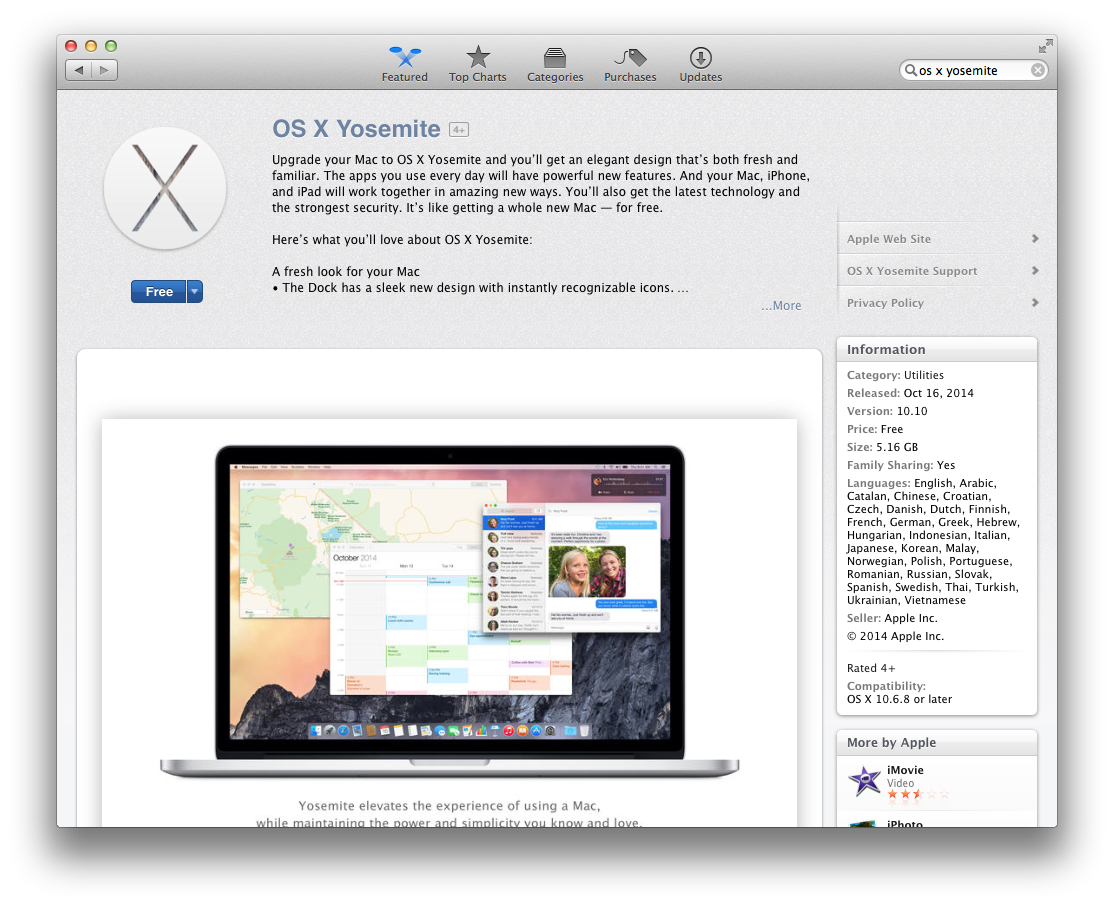Click the 'Seller: Apple Inc.' text
The image size is (1114, 906).
click(x=892, y=618)
